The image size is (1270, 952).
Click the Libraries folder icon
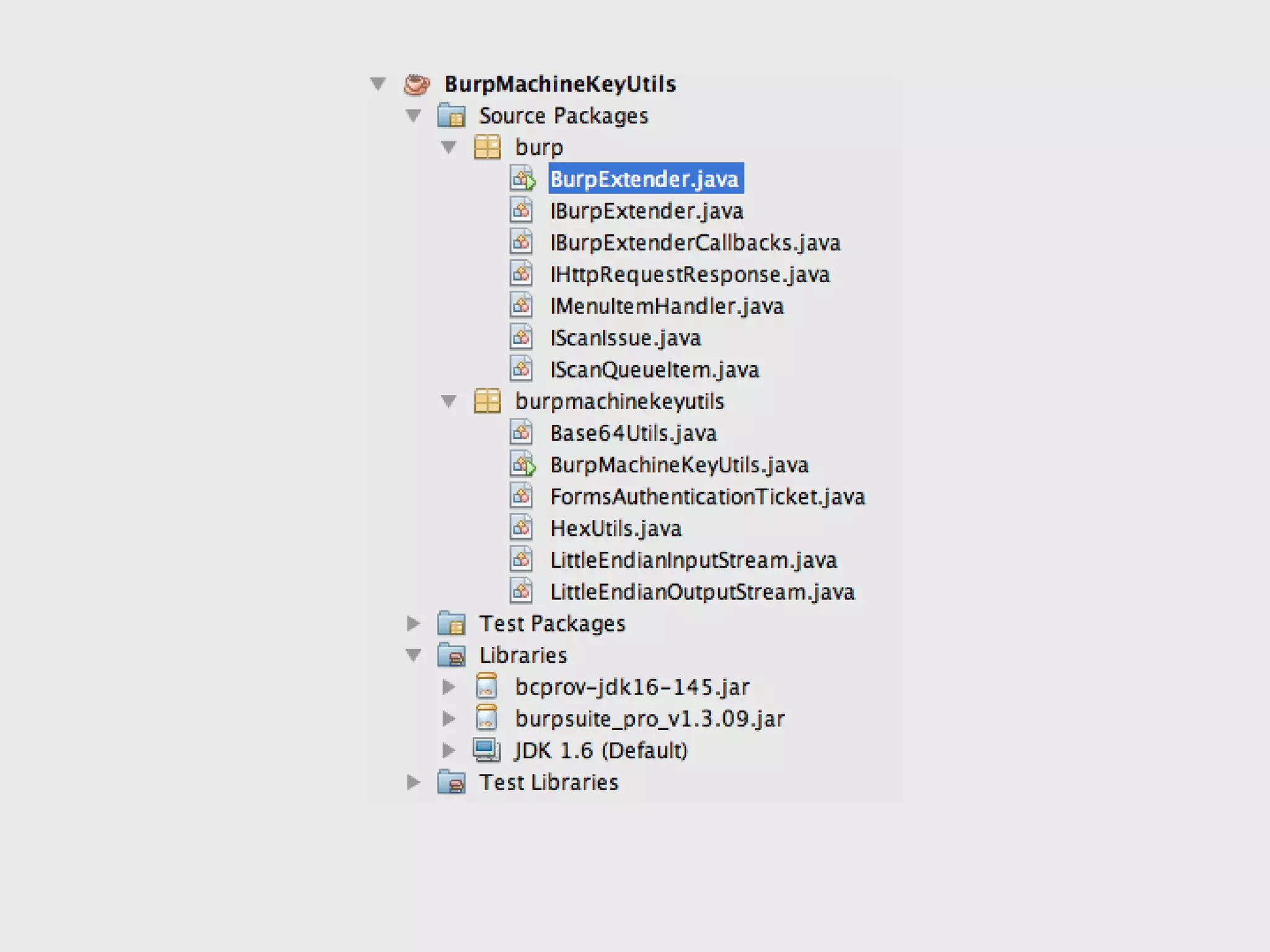(451, 655)
